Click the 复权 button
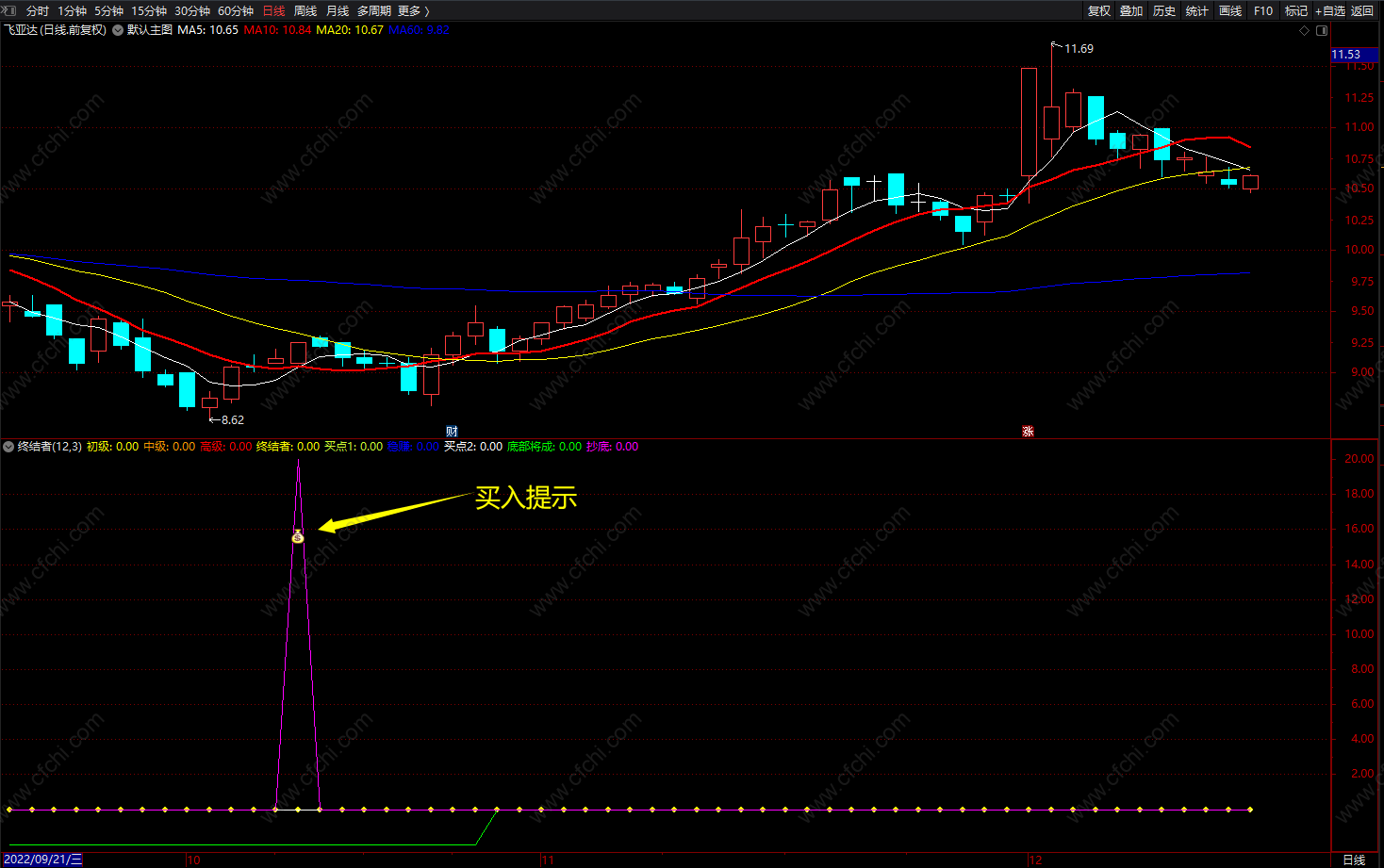The image size is (1384, 868). pyautogui.click(x=1099, y=11)
